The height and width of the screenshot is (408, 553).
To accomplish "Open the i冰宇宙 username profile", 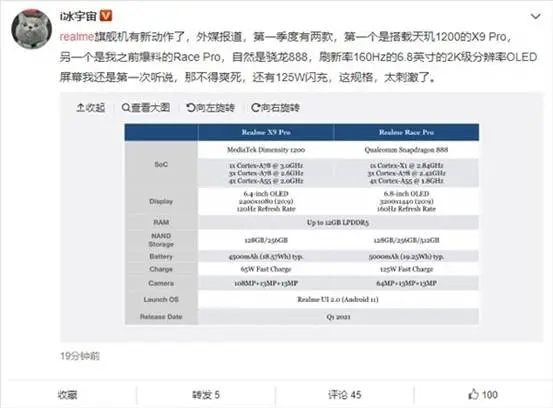I will [x=78, y=16].
